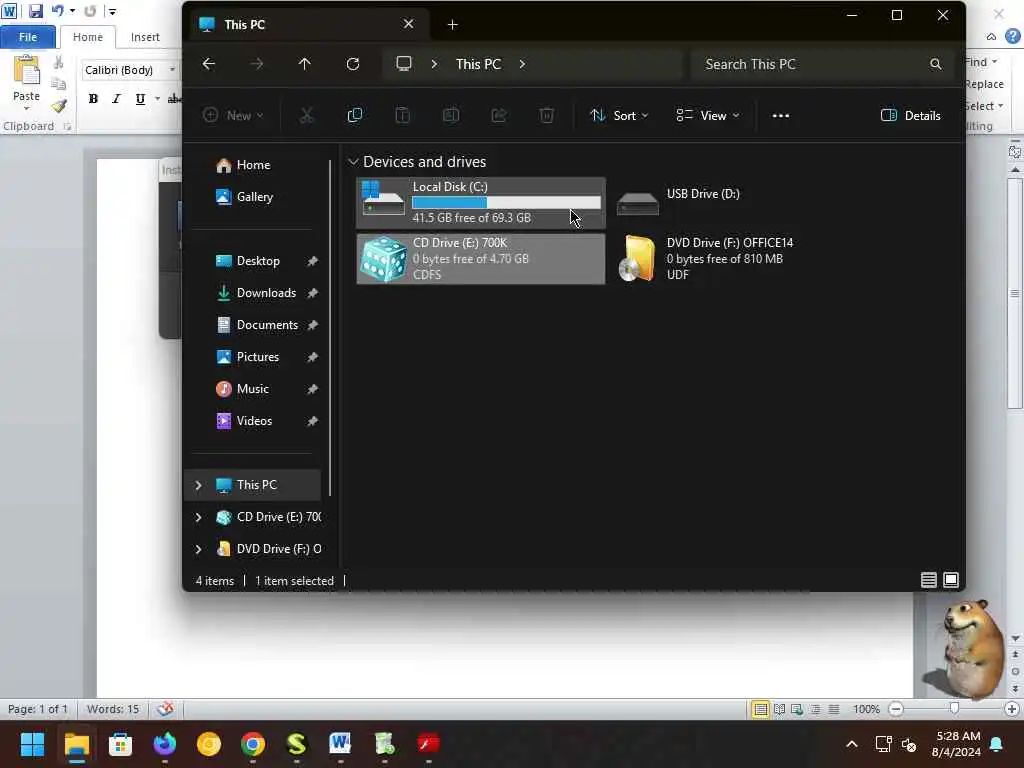Go back in File Explorer
This screenshot has height=768, width=1024.
pos(208,64)
